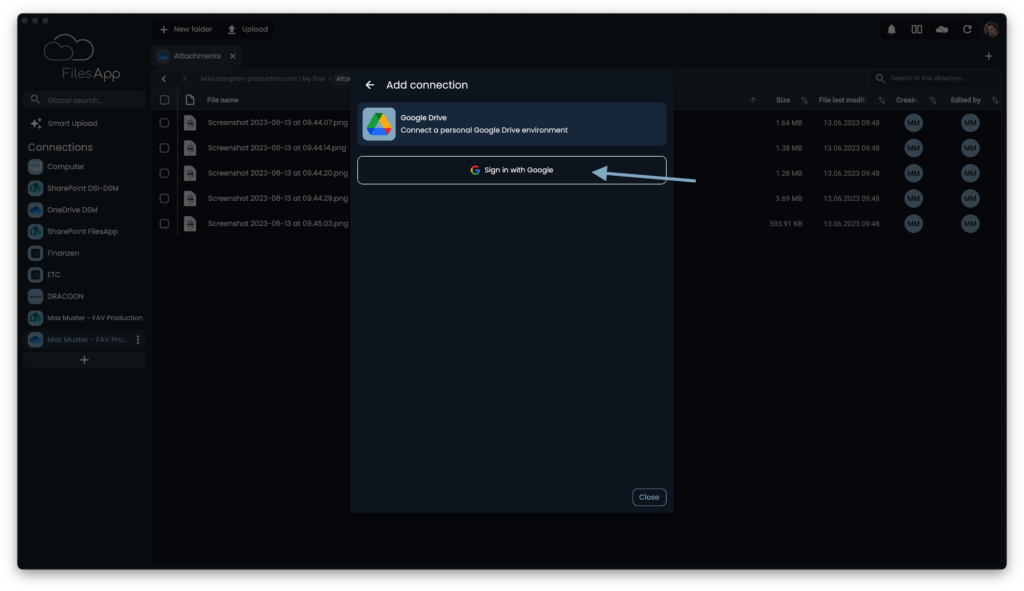The height and width of the screenshot is (591, 1024).
Task: Focus the Search in this directory field
Action: 935,78
